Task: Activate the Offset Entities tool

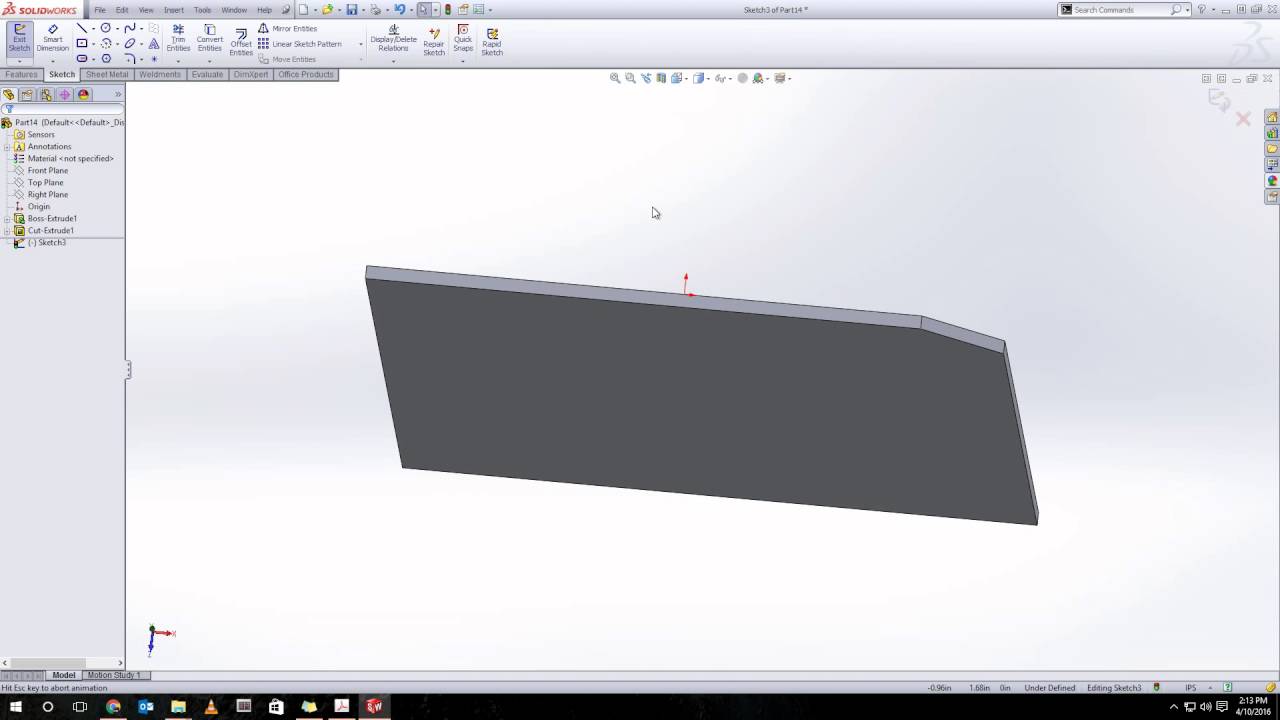Action: coord(241,42)
